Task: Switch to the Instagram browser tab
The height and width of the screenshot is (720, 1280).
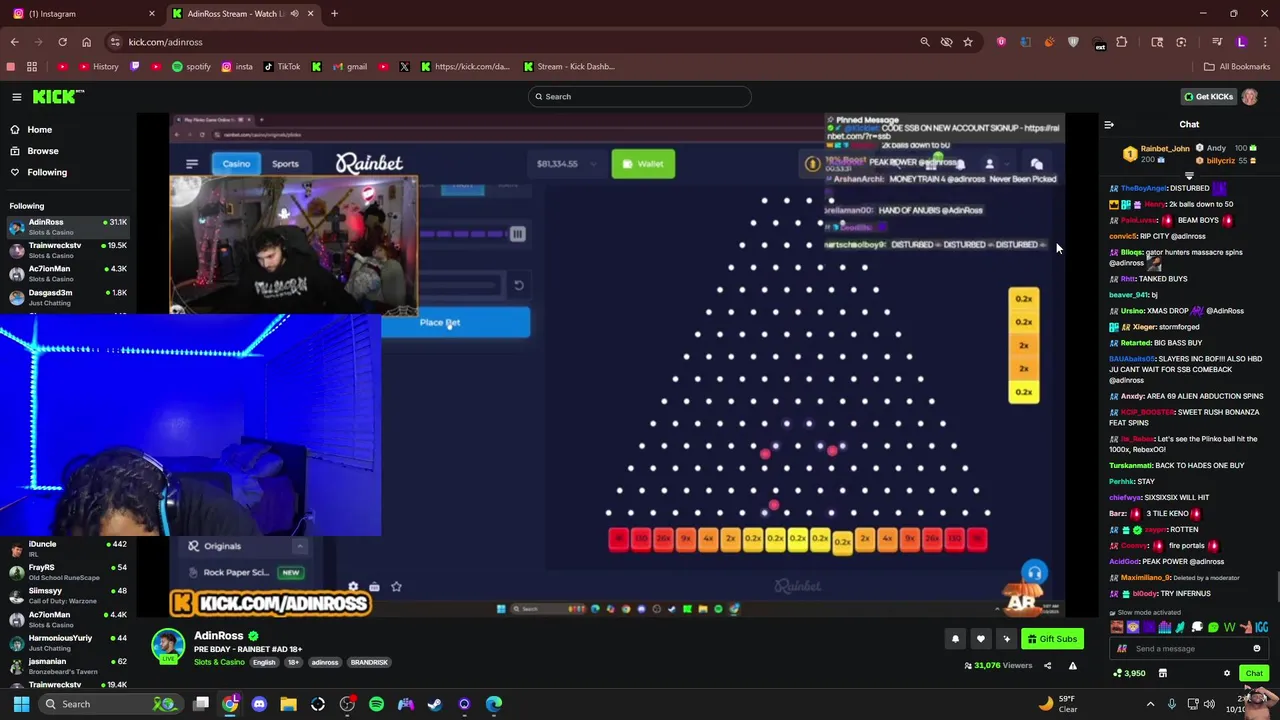Action: click(x=80, y=14)
